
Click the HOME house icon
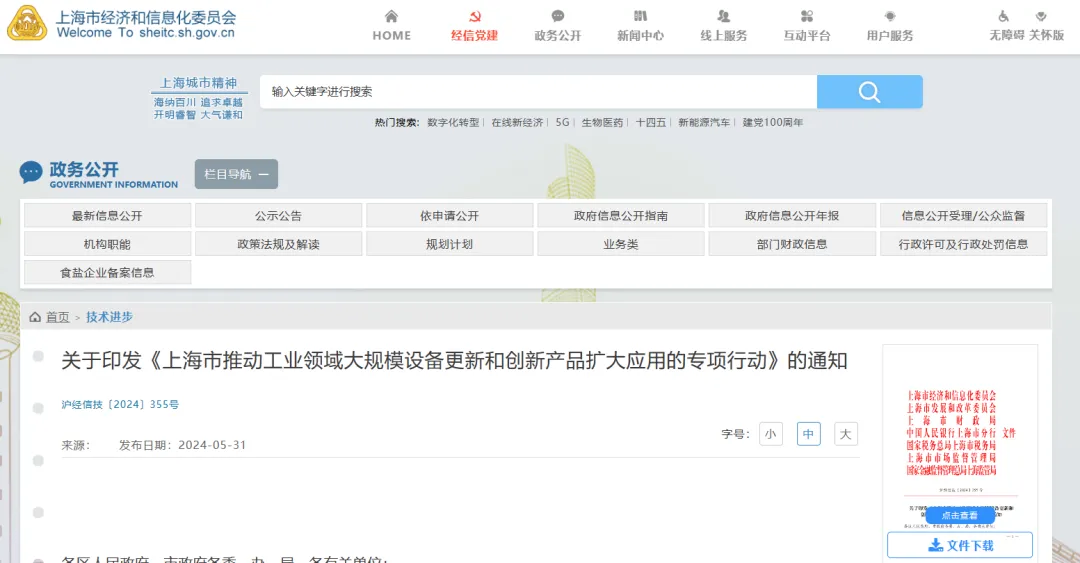[x=391, y=16]
